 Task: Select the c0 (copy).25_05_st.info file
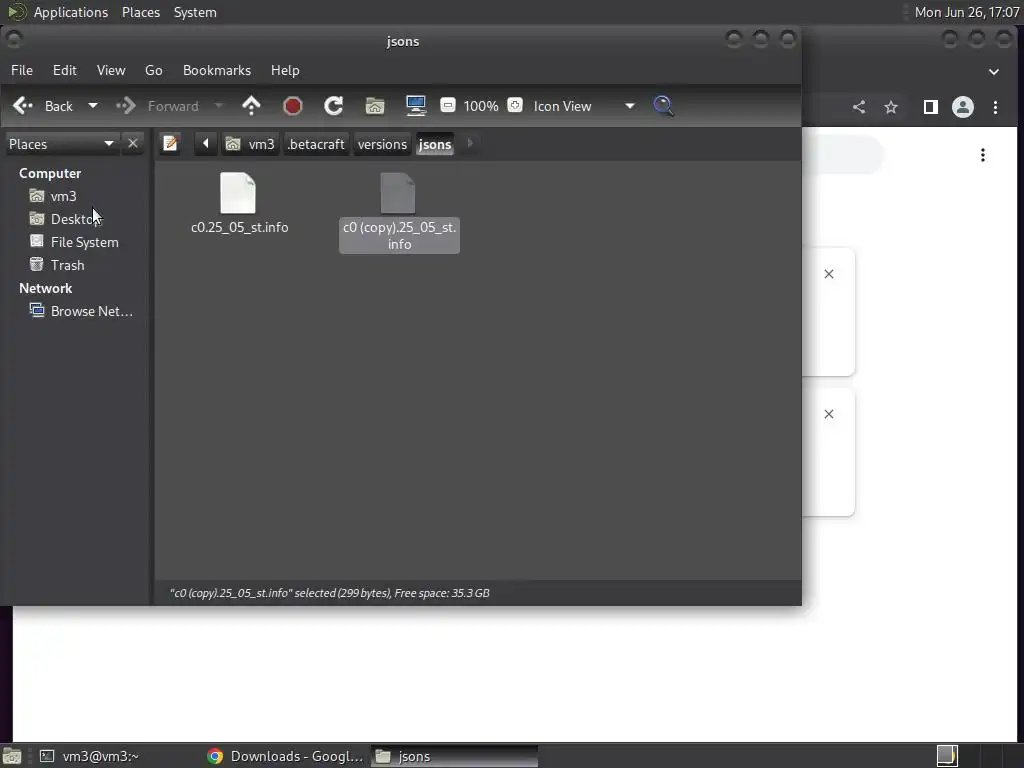point(399,213)
